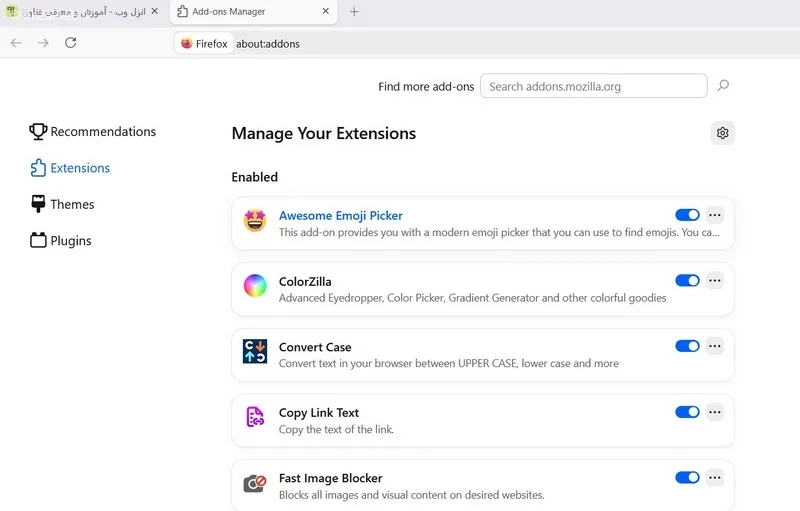
Task: Click the ColorZilla rainbow circle icon
Action: (255, 286)
